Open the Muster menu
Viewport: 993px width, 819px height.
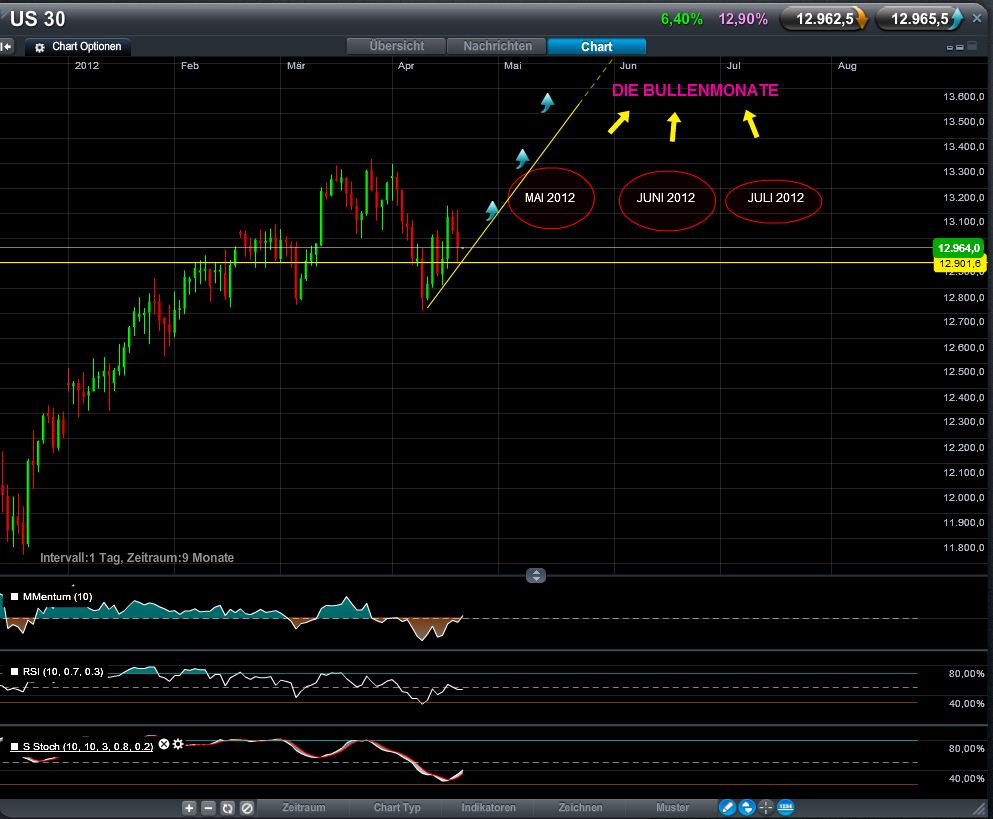(673, 808)
